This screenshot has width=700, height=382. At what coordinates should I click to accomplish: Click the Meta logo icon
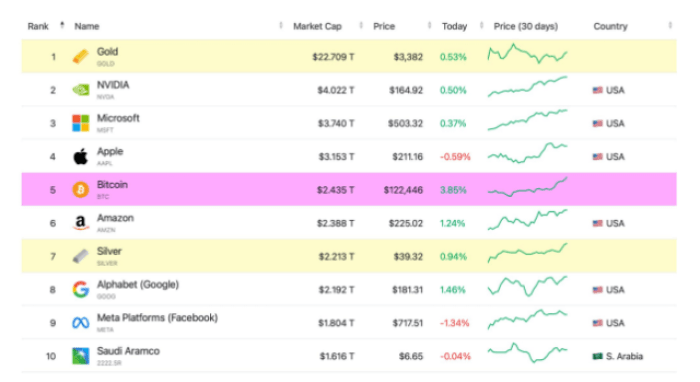click(x=81, y=323)
